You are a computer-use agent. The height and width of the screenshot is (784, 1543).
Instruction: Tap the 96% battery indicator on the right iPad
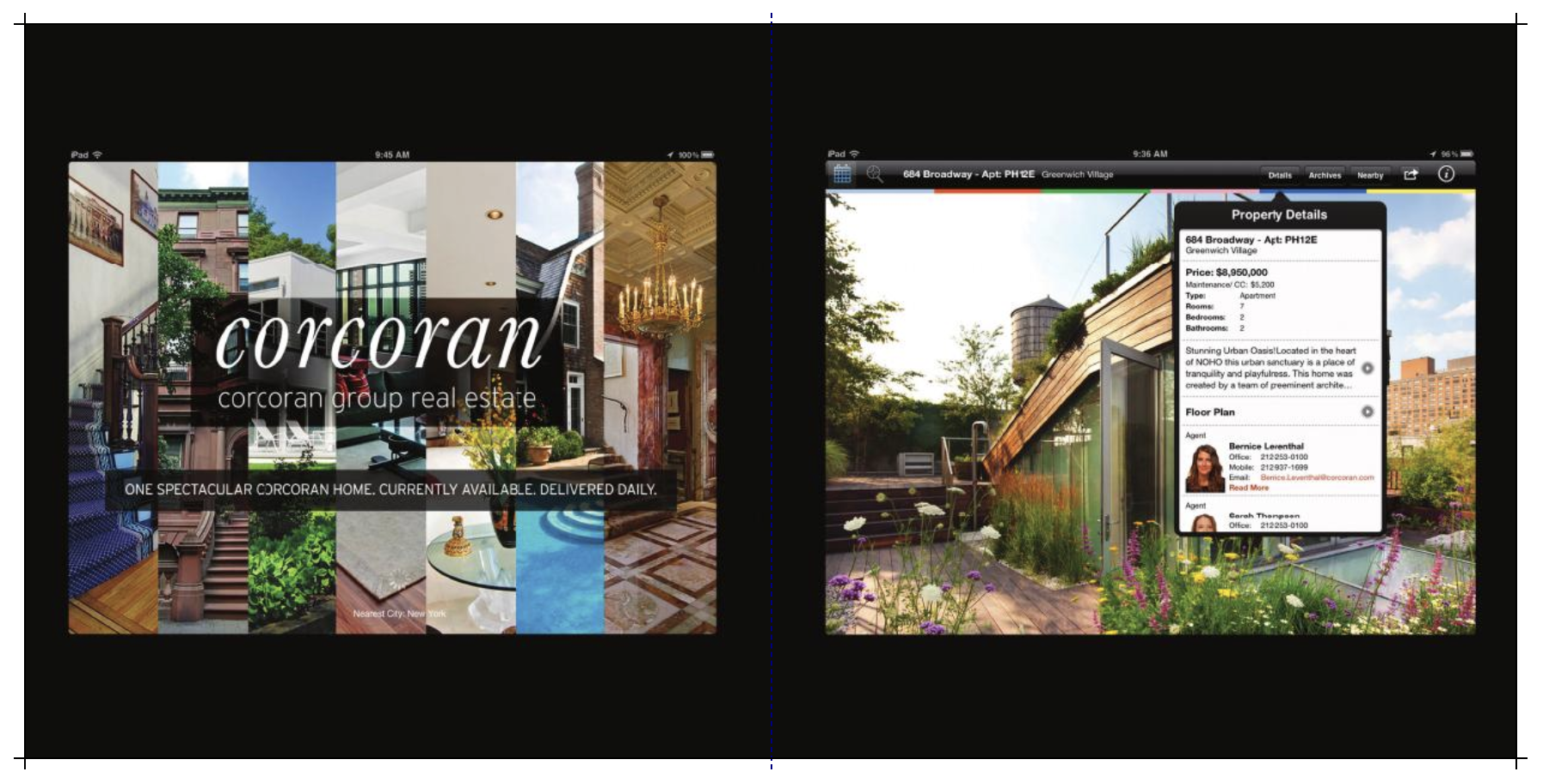1456,154
